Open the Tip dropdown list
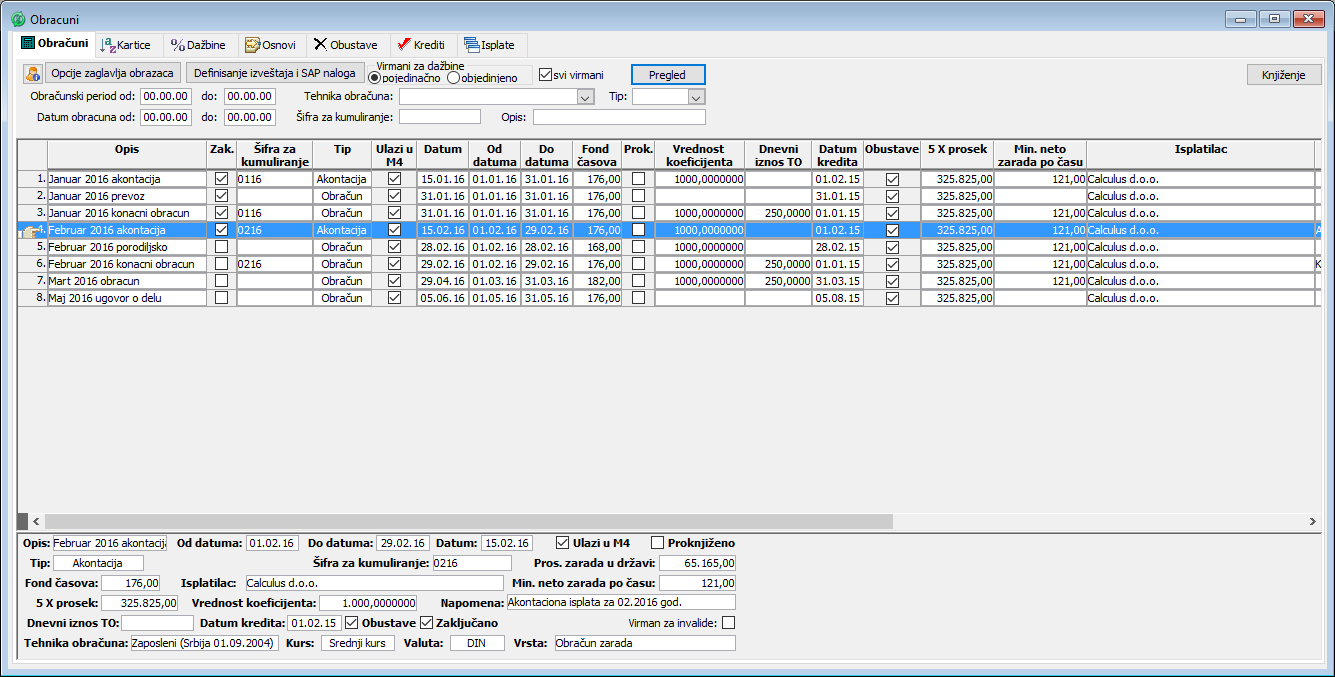Image resolution: width=1335 pixels, height=677 pixels. [696, 97]
